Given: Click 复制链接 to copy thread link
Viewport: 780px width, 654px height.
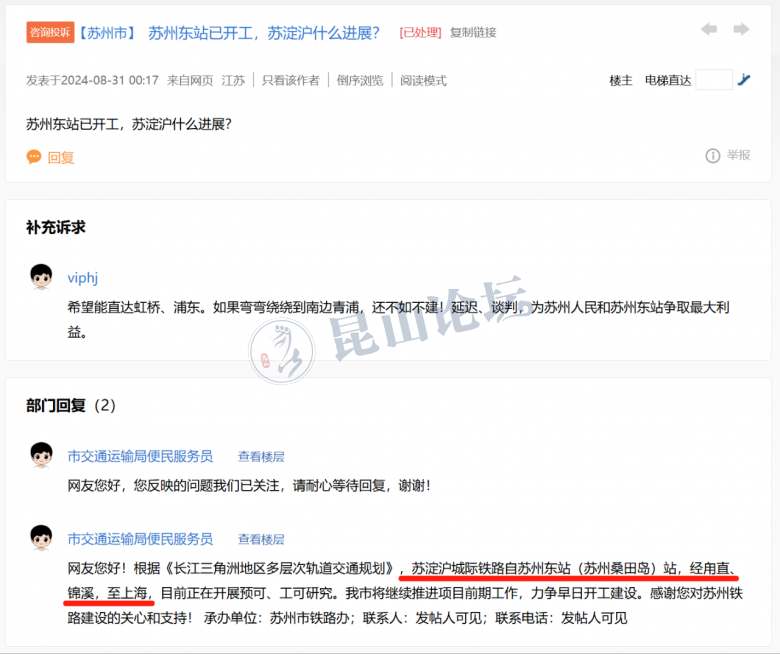Looking at the screenshot, I should pos(473,32).
